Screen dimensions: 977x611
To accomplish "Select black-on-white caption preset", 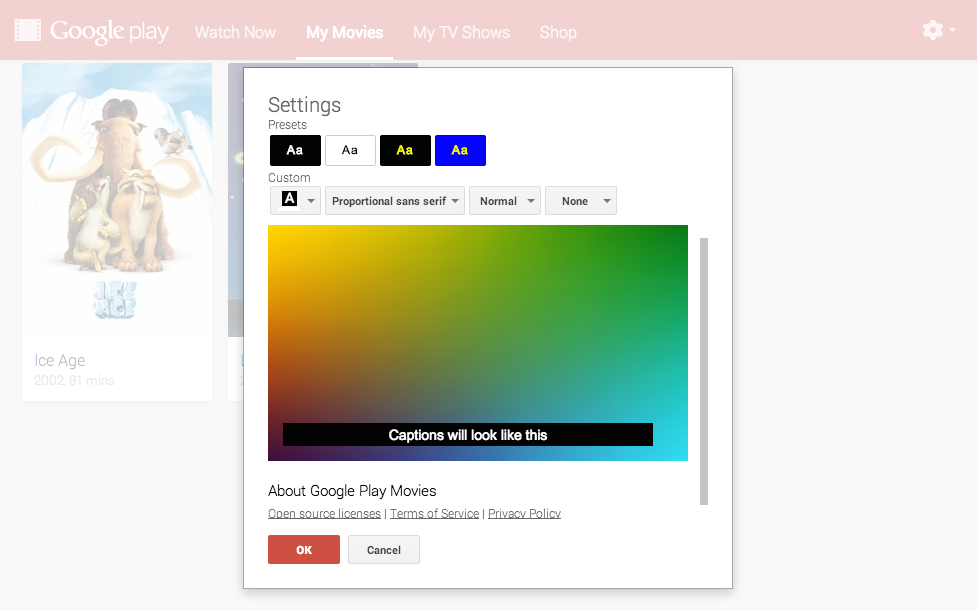I will [x=350, y=150].
